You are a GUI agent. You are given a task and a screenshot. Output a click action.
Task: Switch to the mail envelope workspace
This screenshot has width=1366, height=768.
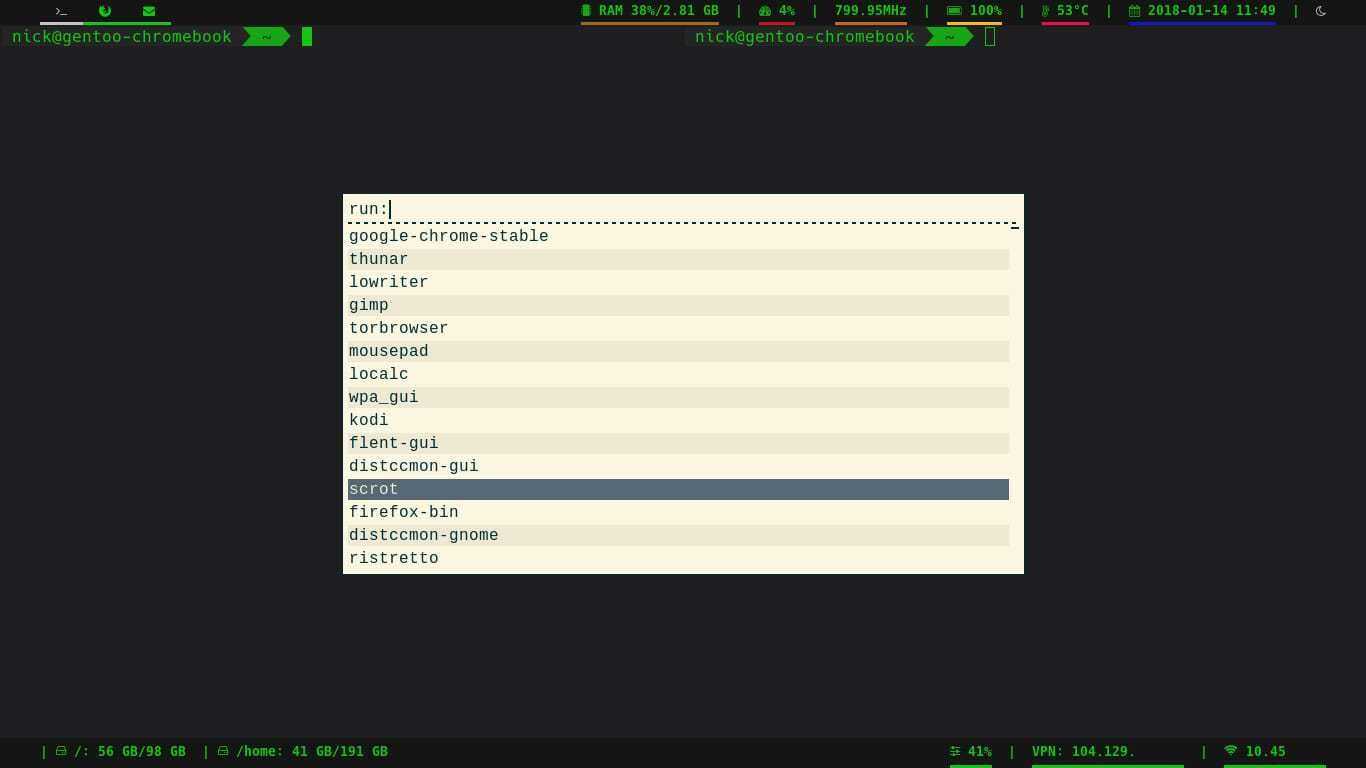coord(149,11)
